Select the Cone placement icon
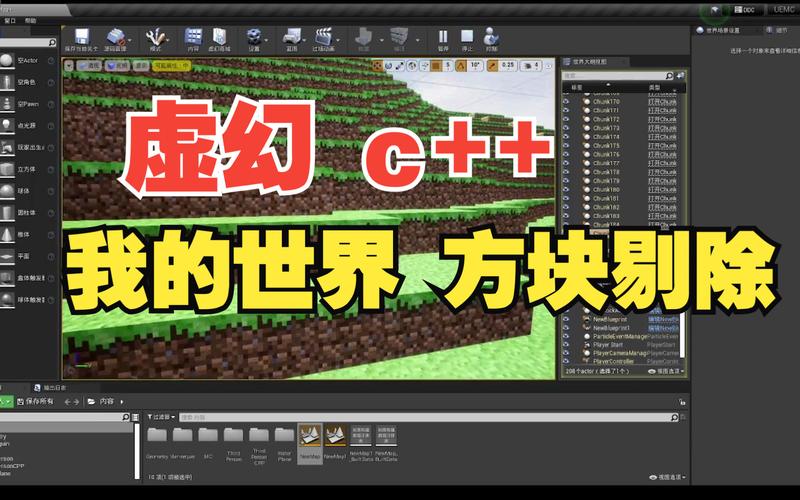Screen dimensions: 800x500 pyautogui.click(x=7, y=235)
